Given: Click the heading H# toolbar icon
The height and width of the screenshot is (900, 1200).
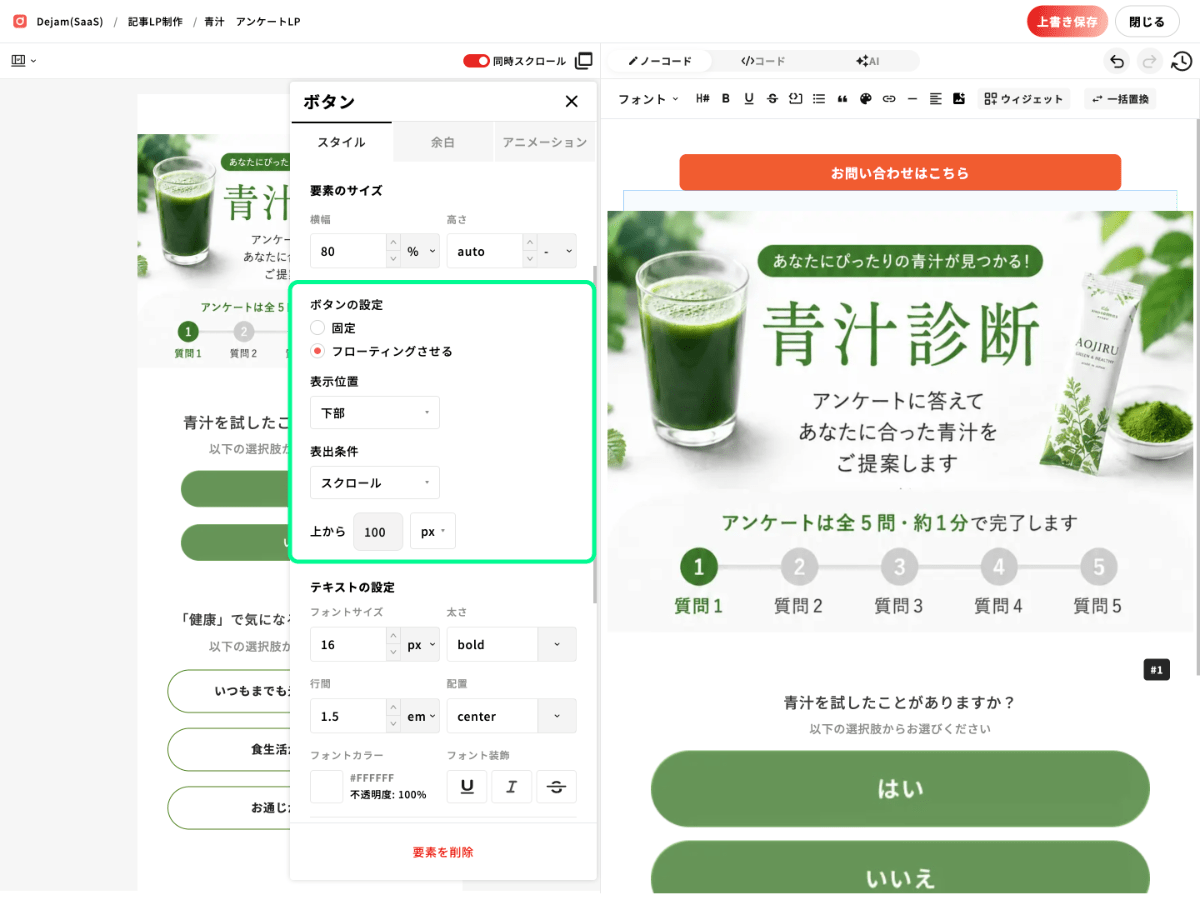Looking at the screenshot, I should click(x=702, y=98).
